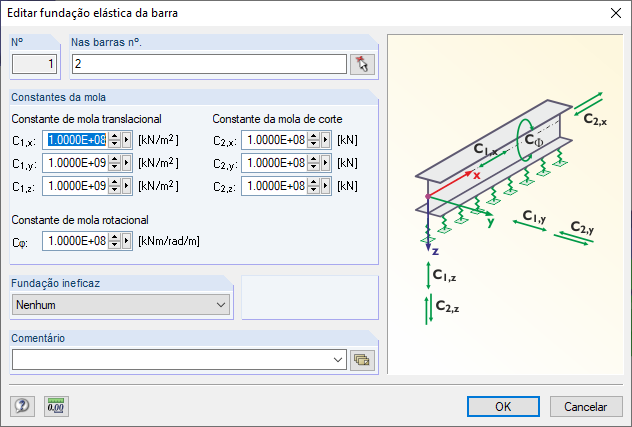Open the comment library icon
The image size is (632, 427).
pyautogui.click(x=361, y=359)
